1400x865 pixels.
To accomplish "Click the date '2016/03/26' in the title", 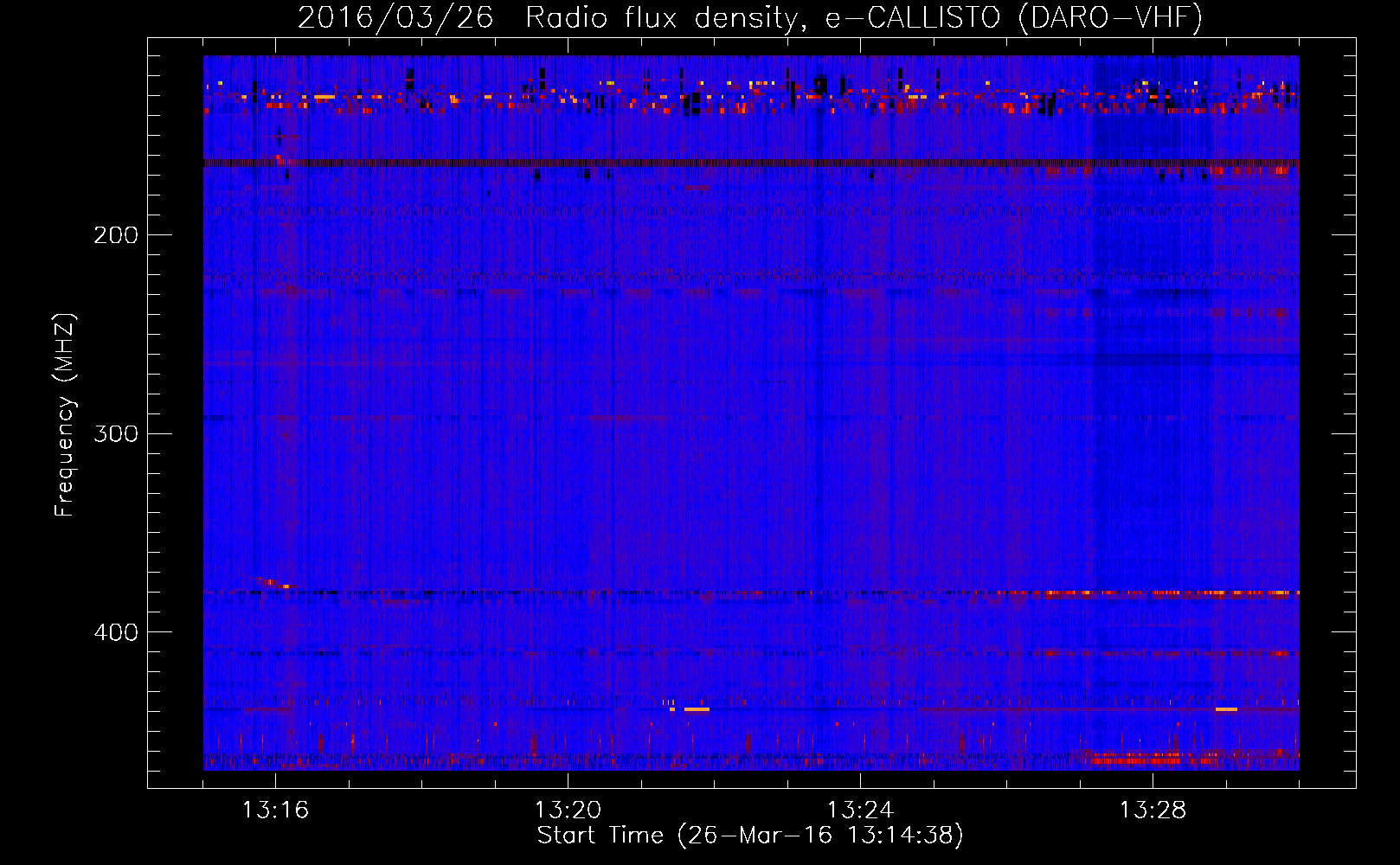I will tap(395, 17).
